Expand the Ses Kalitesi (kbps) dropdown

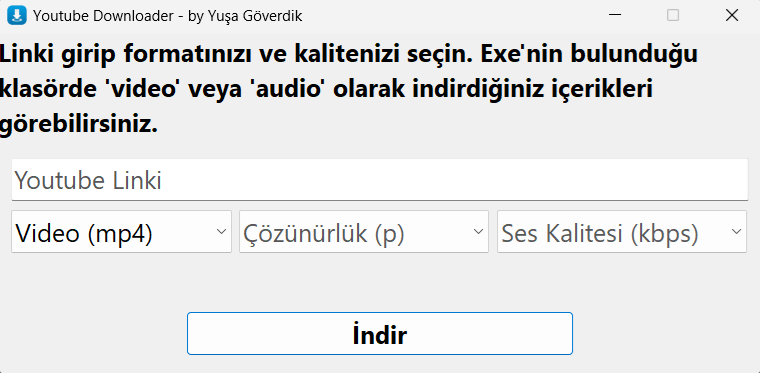[622, 232]
